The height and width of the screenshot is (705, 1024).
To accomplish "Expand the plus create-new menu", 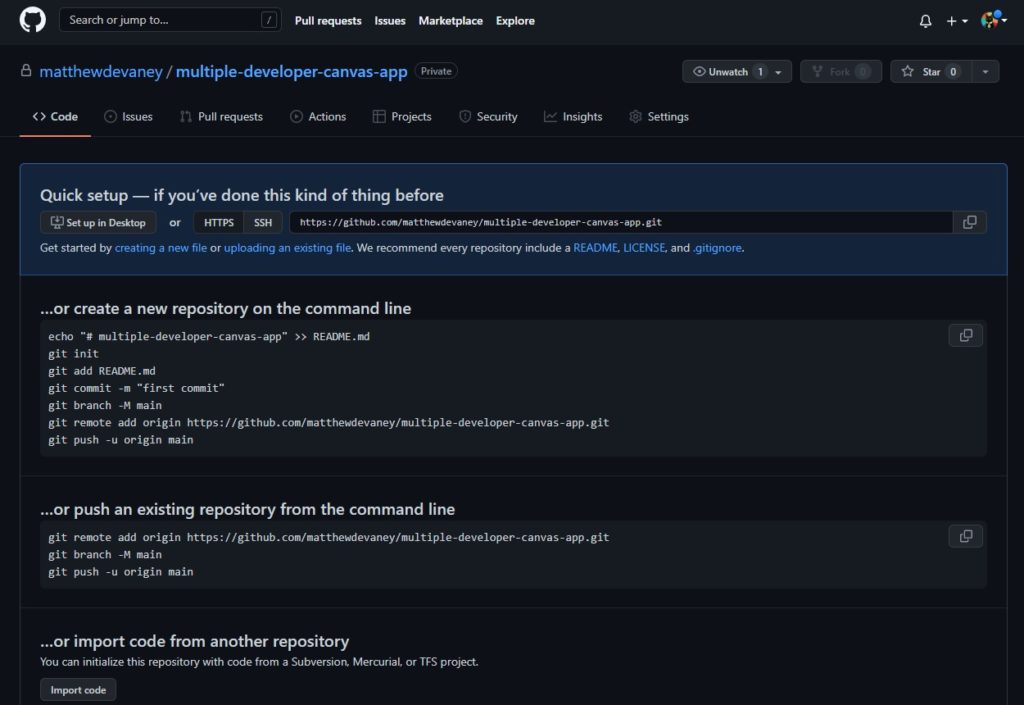I will point(957,21).
